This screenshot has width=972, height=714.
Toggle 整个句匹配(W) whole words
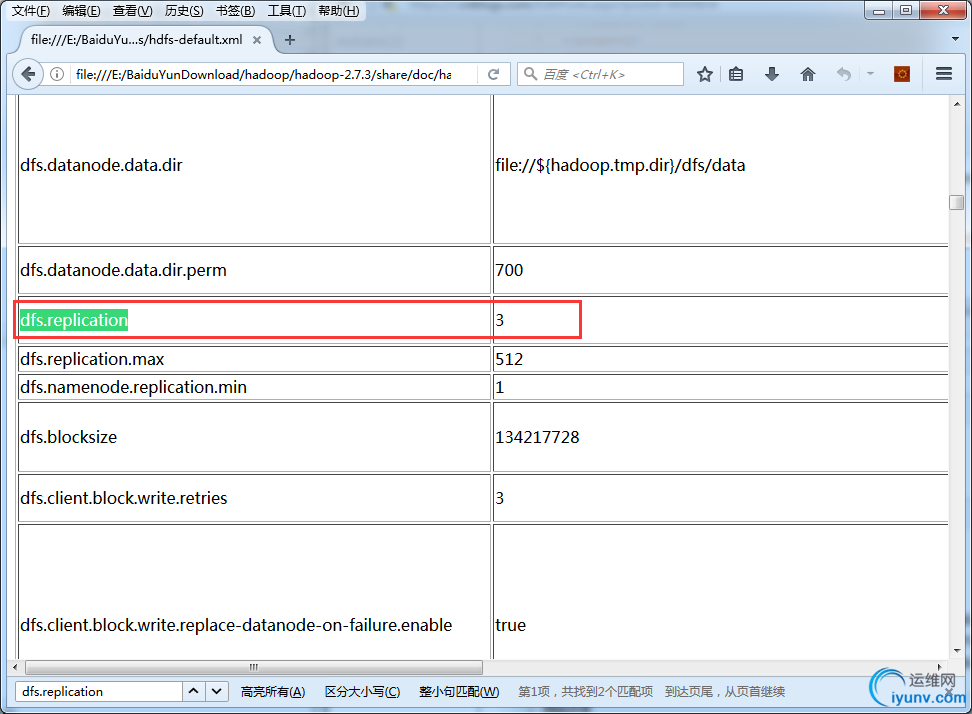coord(459,692)
